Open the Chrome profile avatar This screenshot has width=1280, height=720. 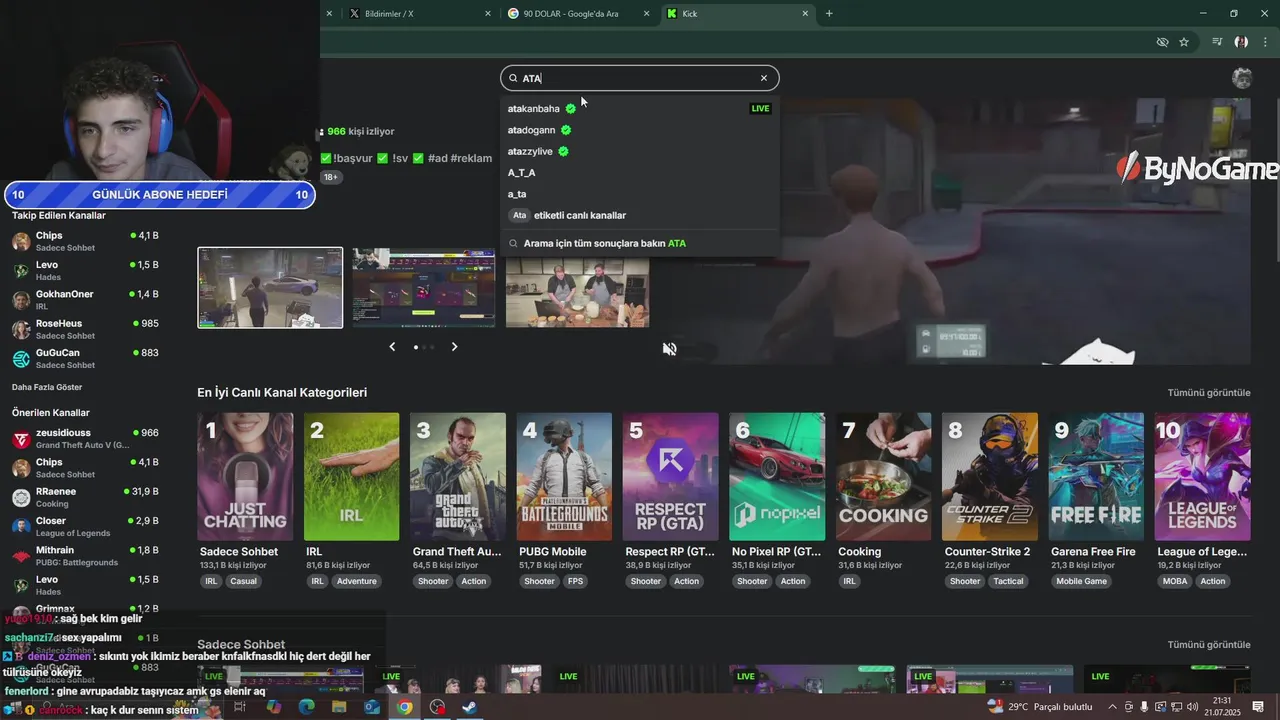[1241, 42]
